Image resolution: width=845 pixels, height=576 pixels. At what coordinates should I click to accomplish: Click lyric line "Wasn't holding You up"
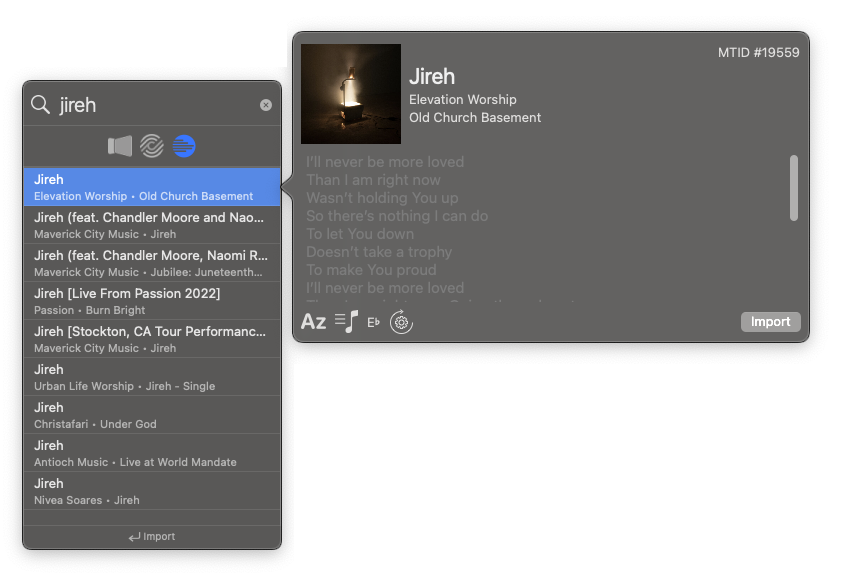[x=382, y=198]
